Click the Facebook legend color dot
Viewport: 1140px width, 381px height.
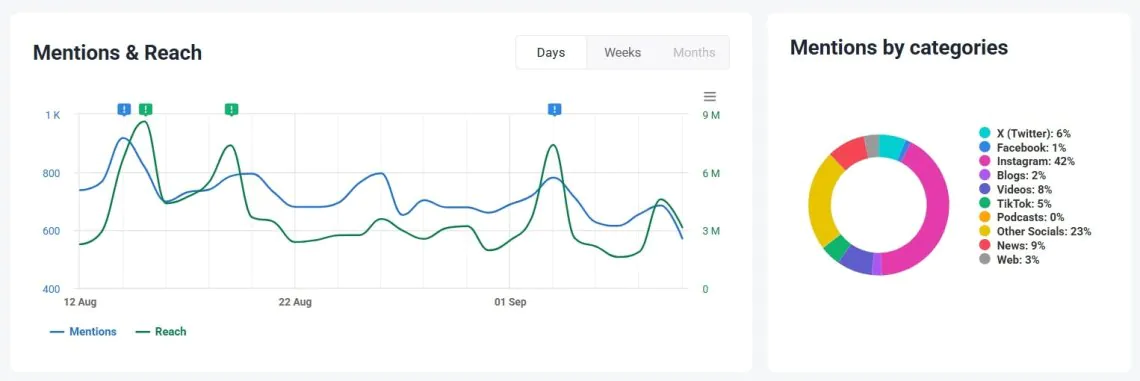pos(984,147)
